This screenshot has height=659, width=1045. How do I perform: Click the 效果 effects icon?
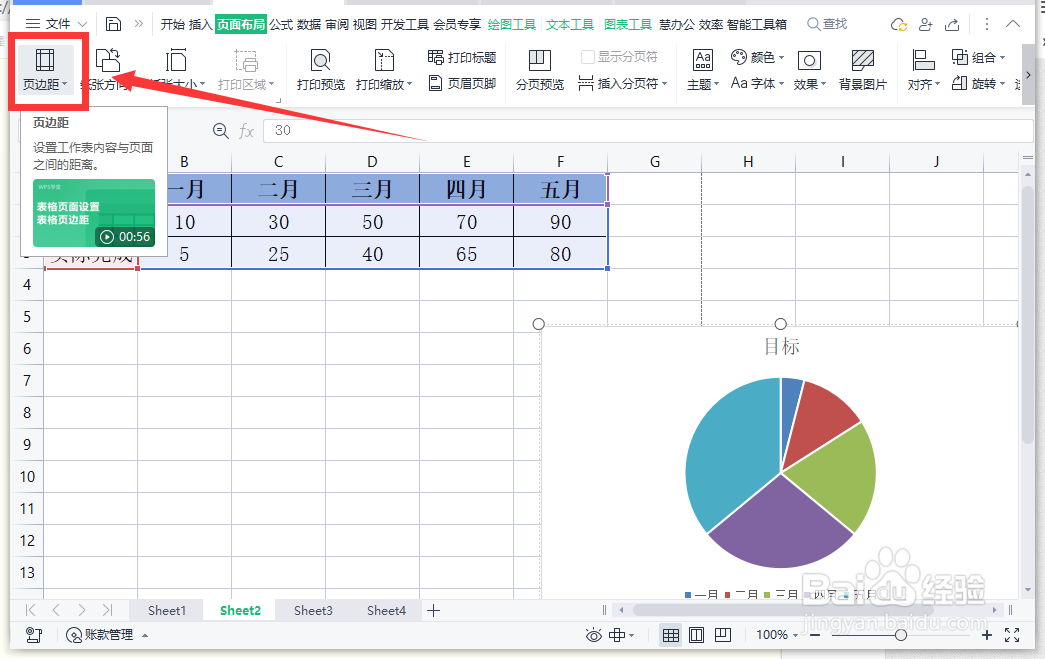pos(809,61)
